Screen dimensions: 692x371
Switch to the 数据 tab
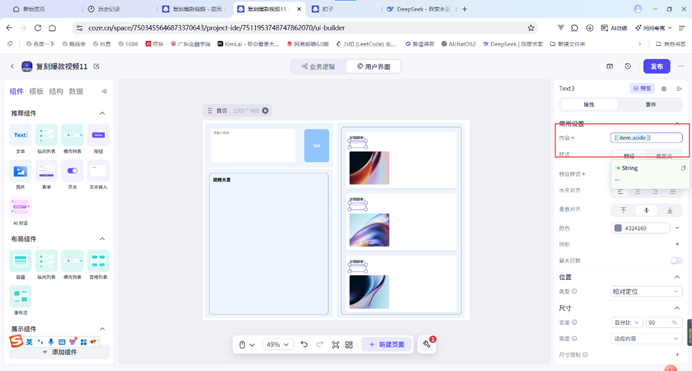(76, 91)
